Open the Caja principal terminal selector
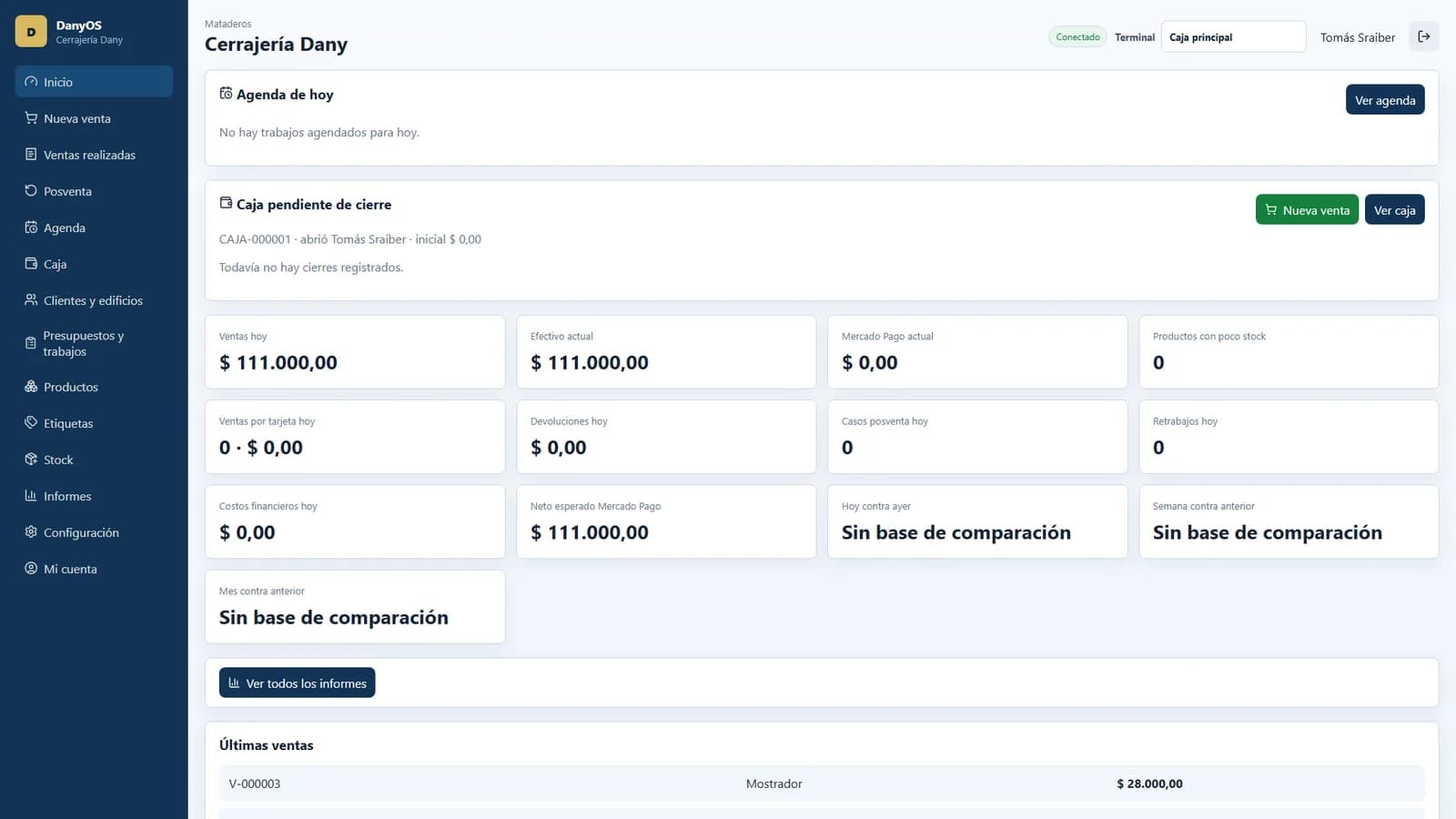The width and height of the screenshot is (1456, 819). click(1233, 37)
